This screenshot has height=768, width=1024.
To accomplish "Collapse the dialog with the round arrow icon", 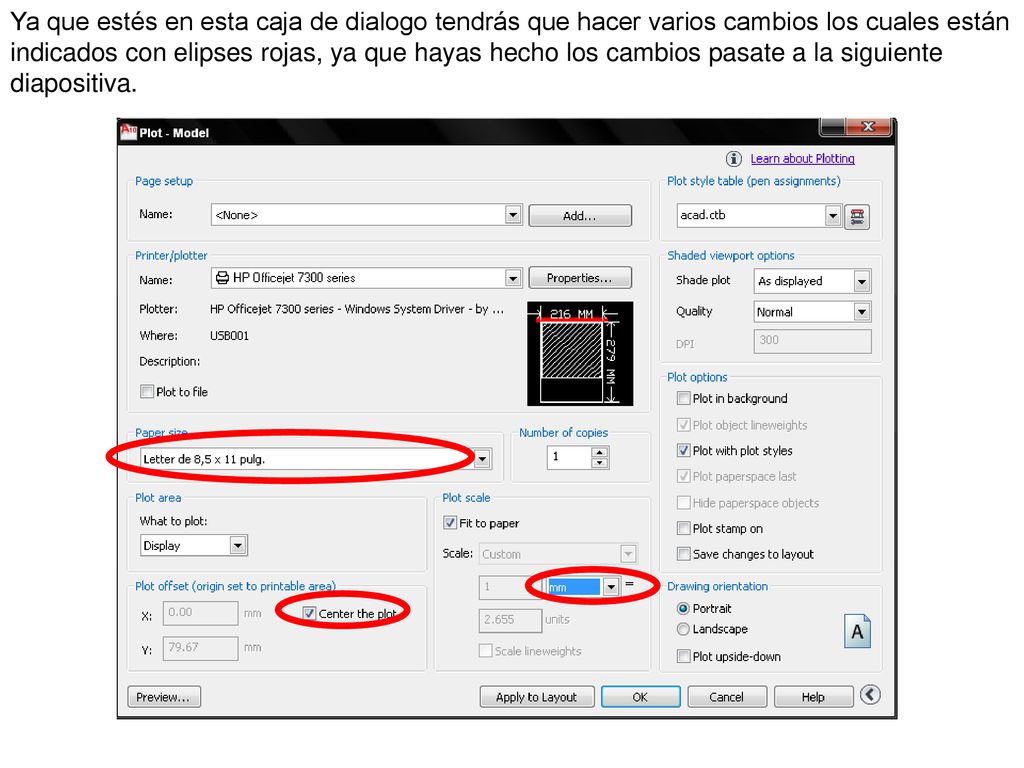I will (x=870, y=695).
